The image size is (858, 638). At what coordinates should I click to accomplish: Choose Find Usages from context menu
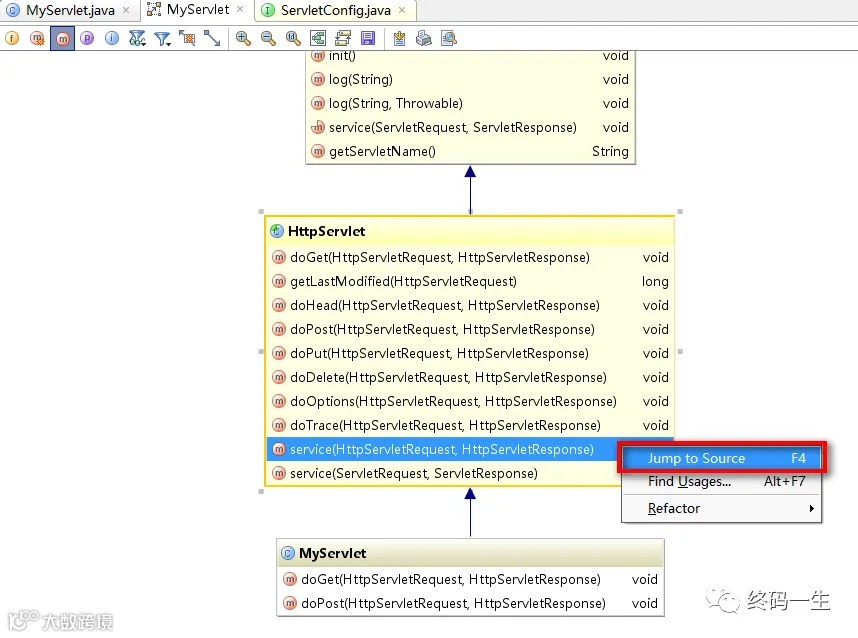pyautogui.click(x=722, y=482)
